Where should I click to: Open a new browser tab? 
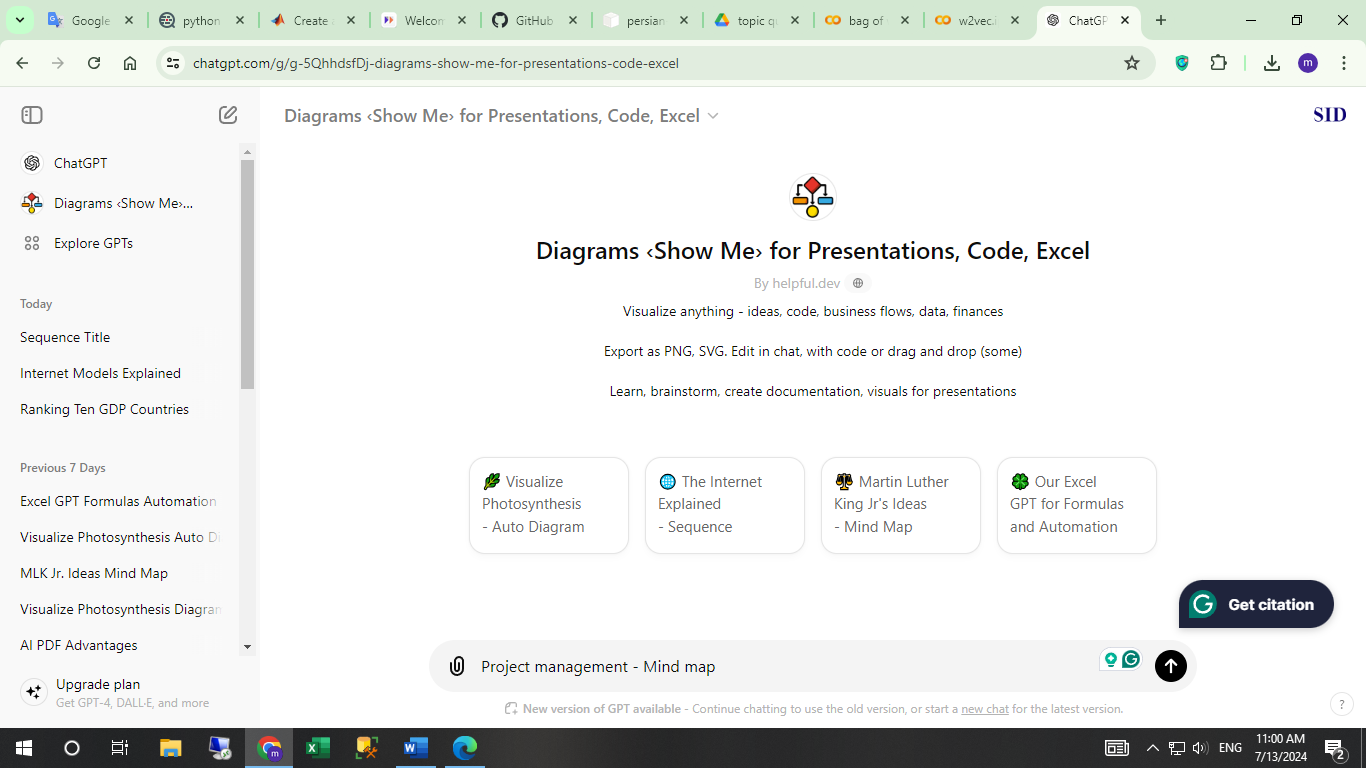(1160, 20)
